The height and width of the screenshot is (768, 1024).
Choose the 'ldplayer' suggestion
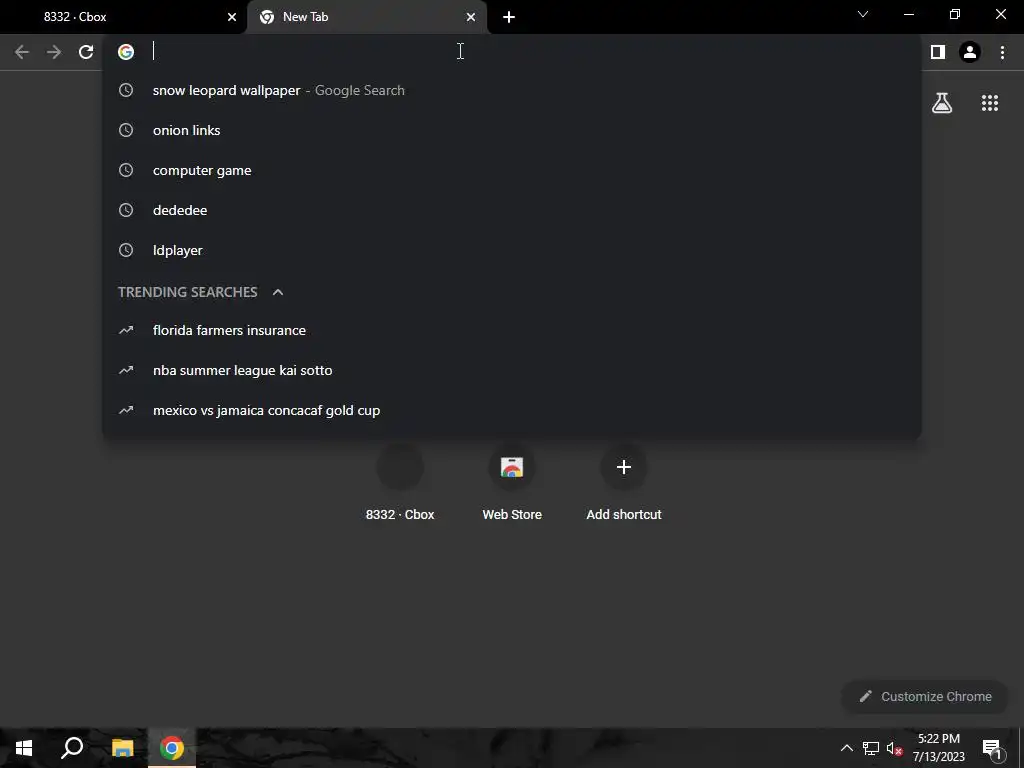(512, 250)
